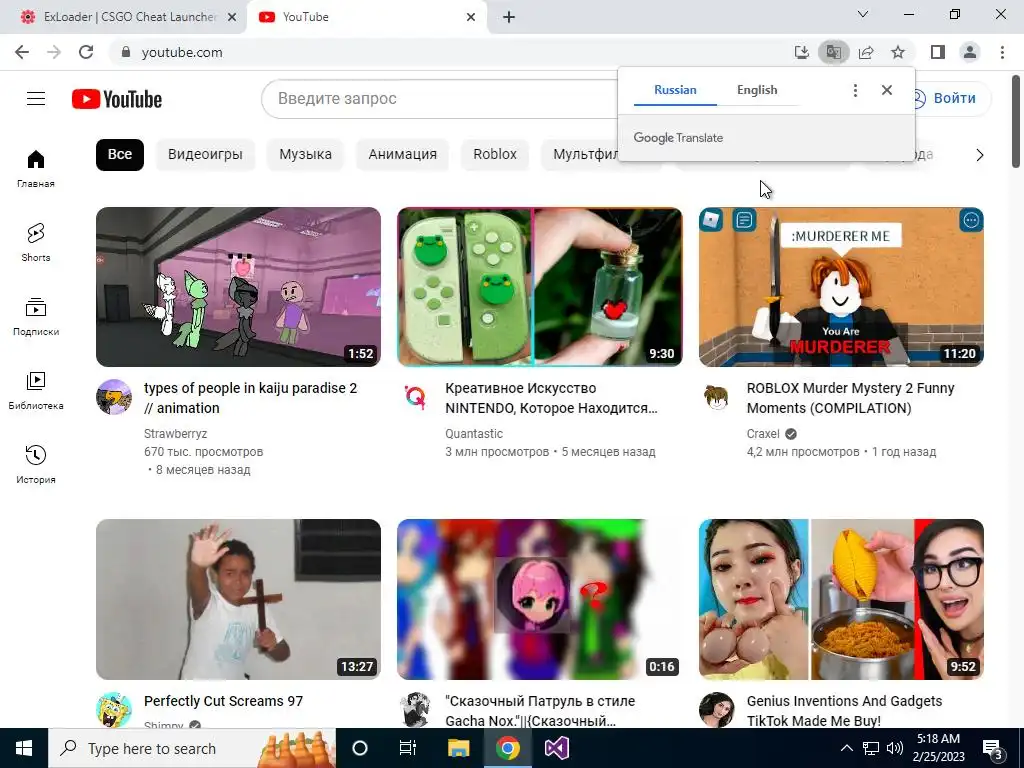Open the YouTube hamburger guide menu
This screenshot has width=1024, height=768.
coord(36,99)
